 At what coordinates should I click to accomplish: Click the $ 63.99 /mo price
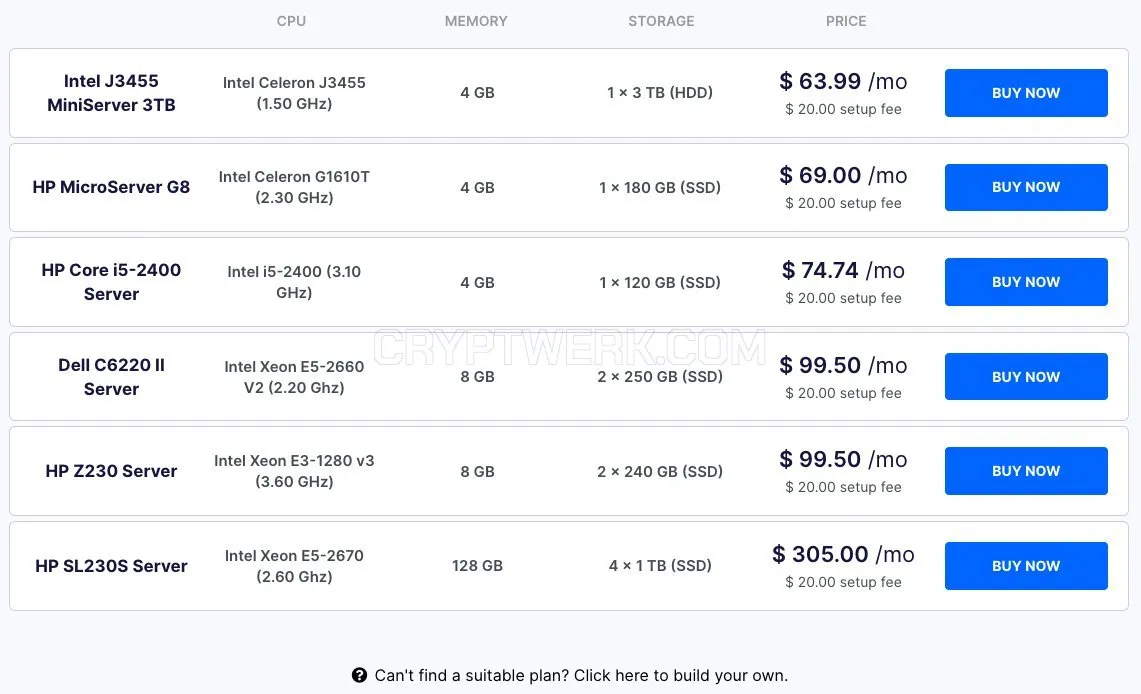click(x=843, y=81)
